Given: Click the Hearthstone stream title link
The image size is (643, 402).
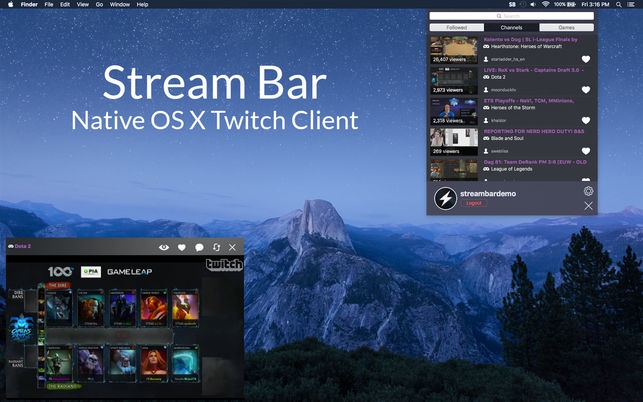Looking at the screenshot, I should click(531, 40).
